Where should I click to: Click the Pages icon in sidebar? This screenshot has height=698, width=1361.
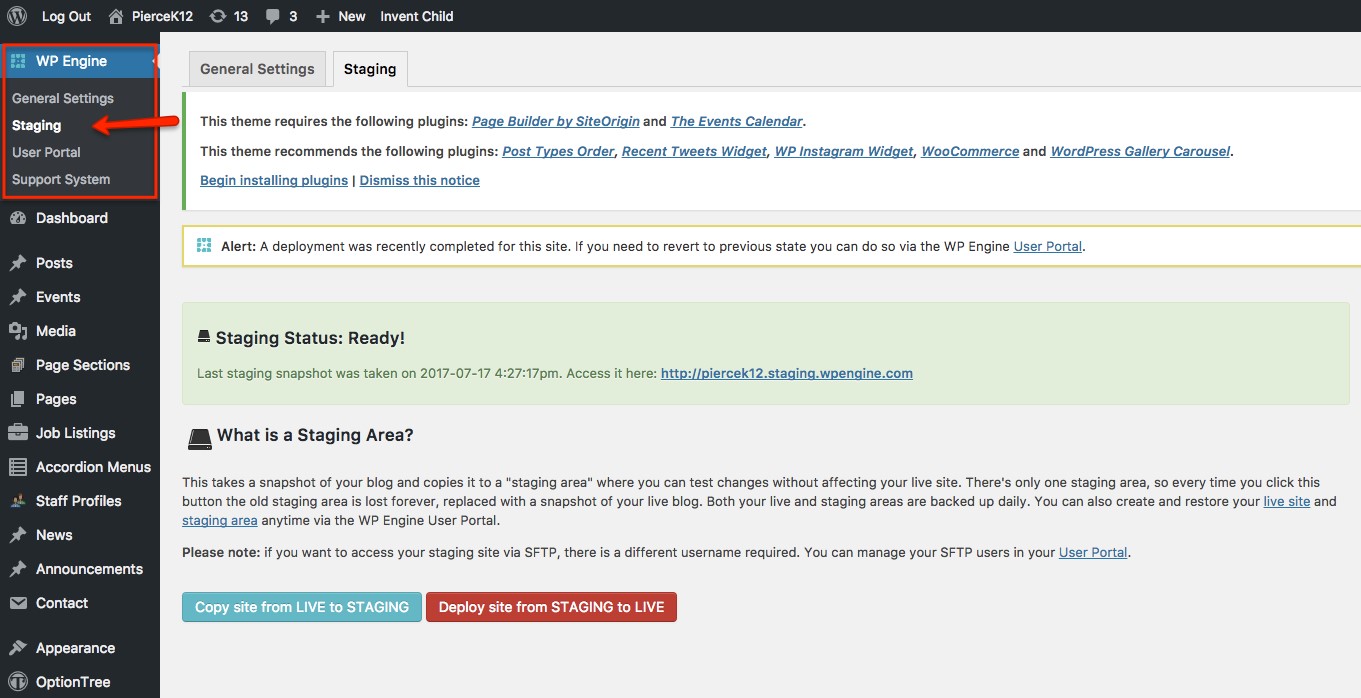18,399
